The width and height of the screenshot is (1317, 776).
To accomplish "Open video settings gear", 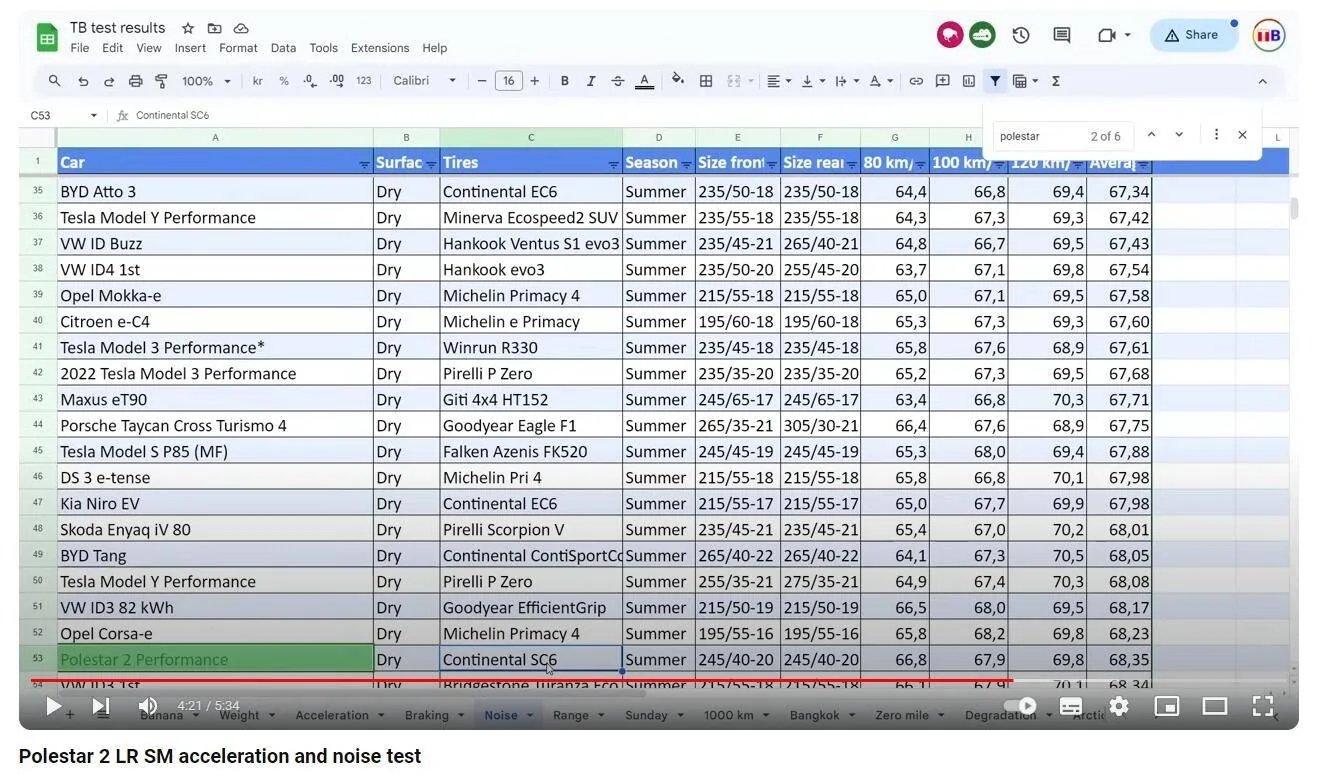I will coord(1119,706).
